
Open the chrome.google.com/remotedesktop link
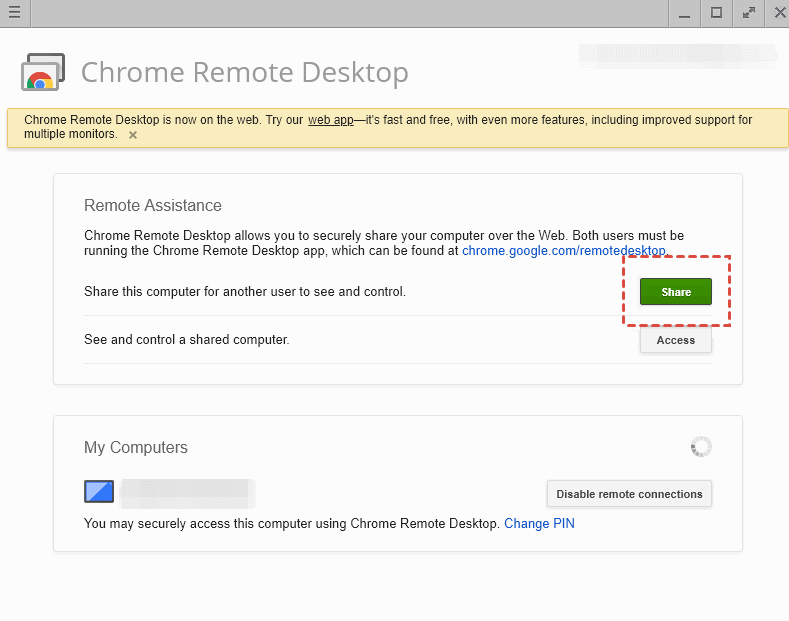(563, 251)
